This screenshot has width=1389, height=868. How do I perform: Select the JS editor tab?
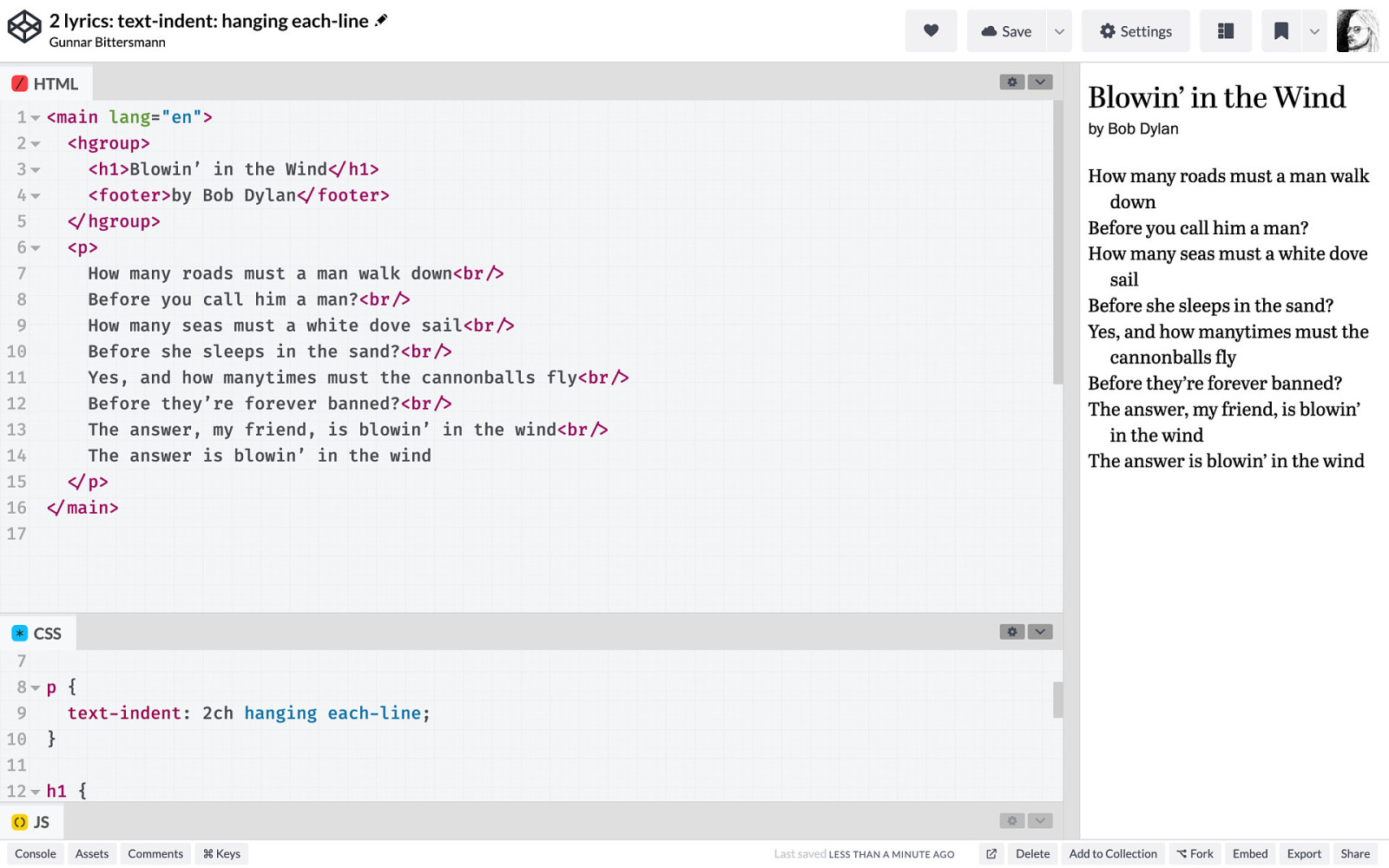(x=31, y=822)
